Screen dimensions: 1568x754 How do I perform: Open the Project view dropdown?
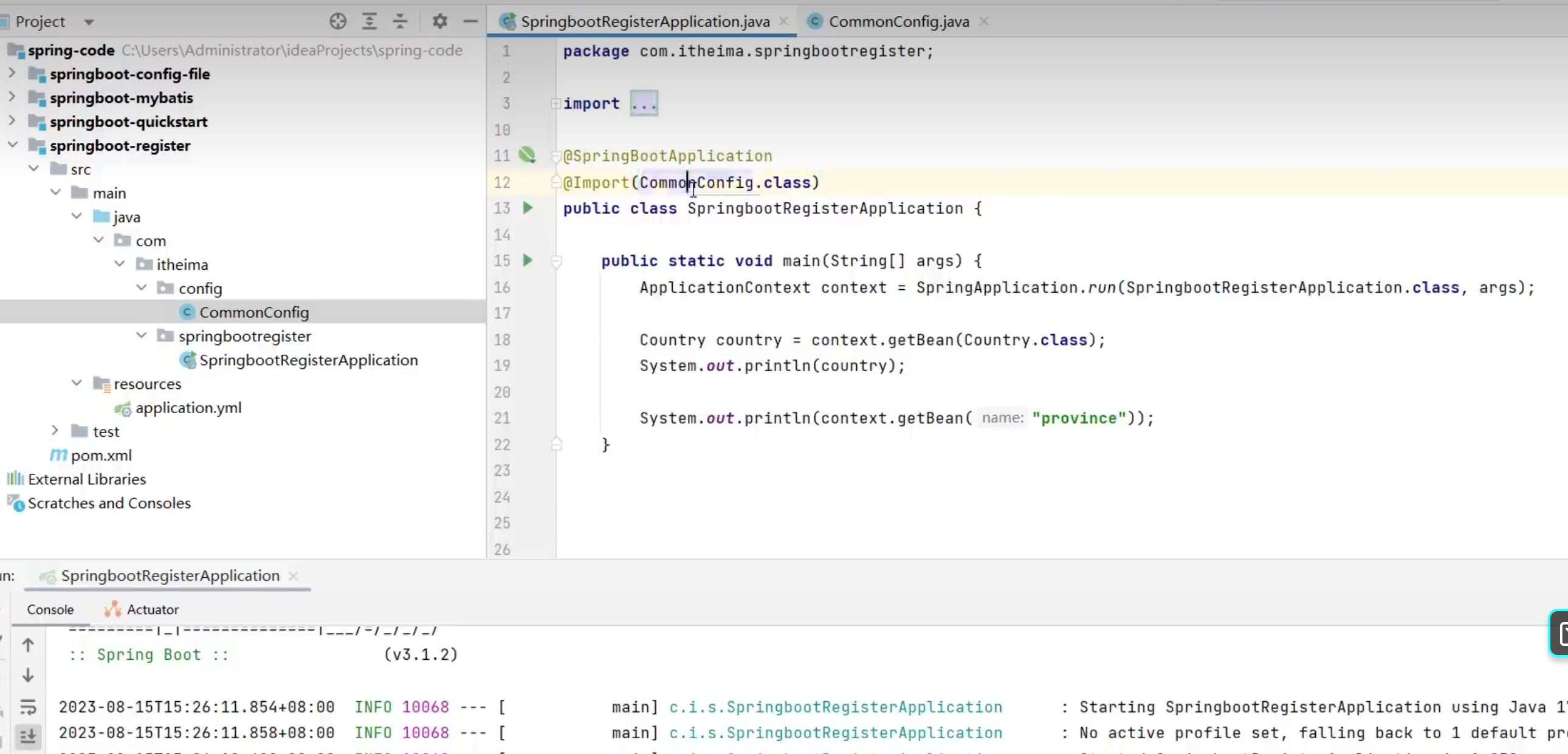point(89,22)
